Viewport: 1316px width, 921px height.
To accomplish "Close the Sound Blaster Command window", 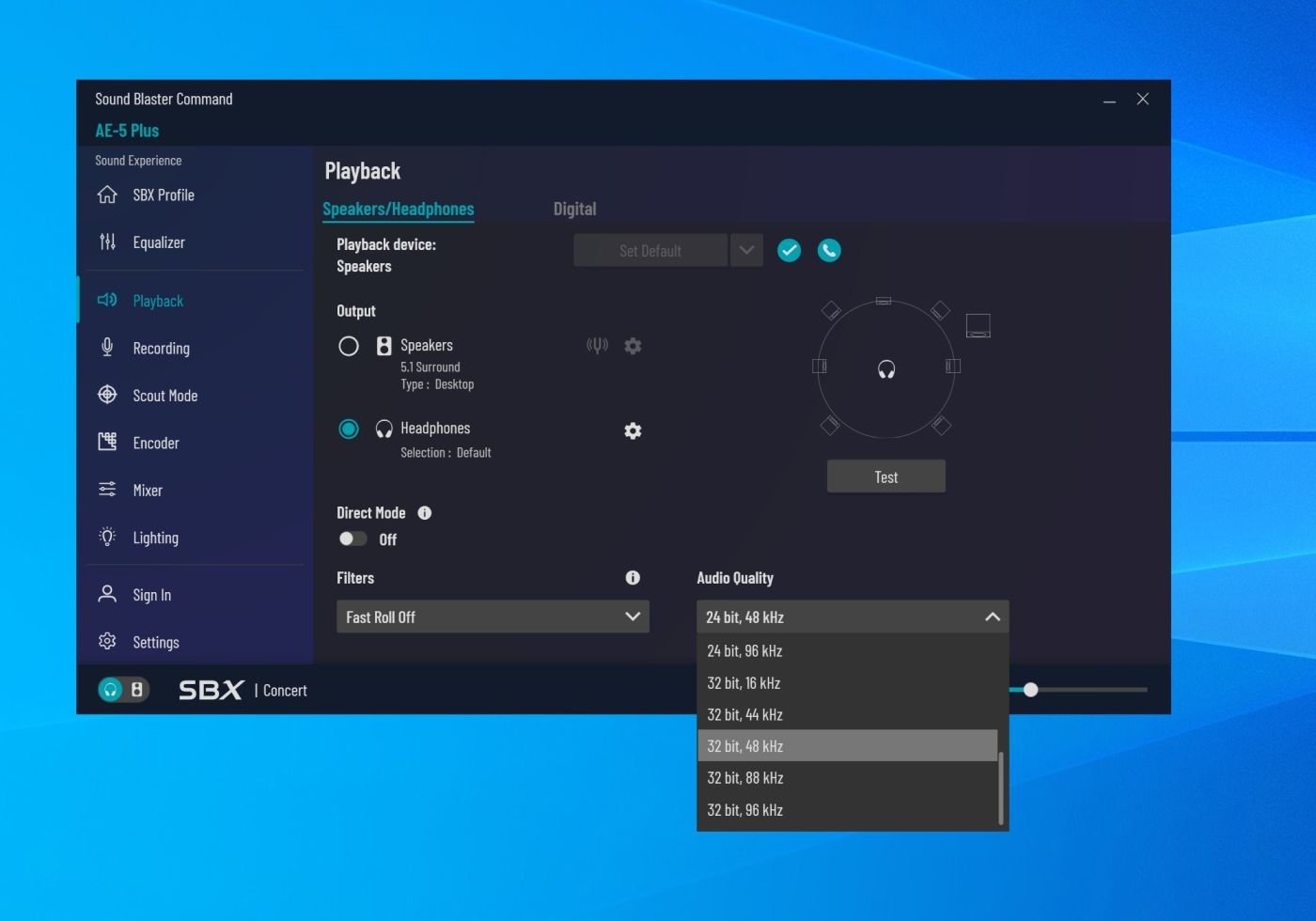I will 1143,99.
